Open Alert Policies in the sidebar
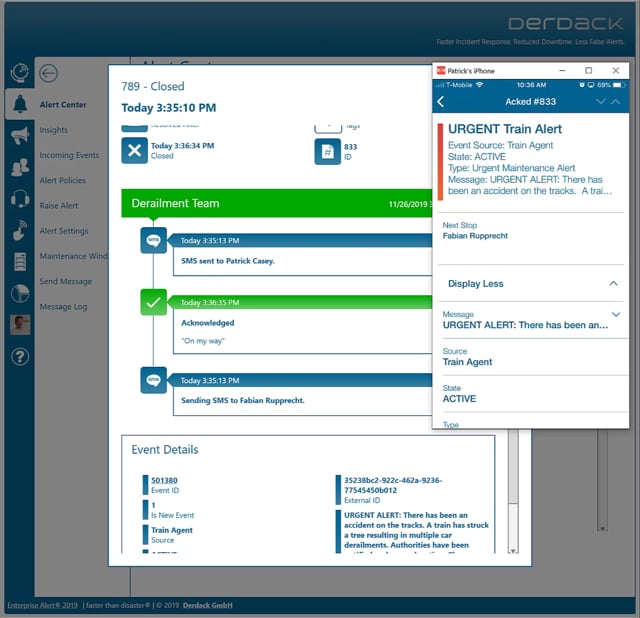 click(63, 180)
